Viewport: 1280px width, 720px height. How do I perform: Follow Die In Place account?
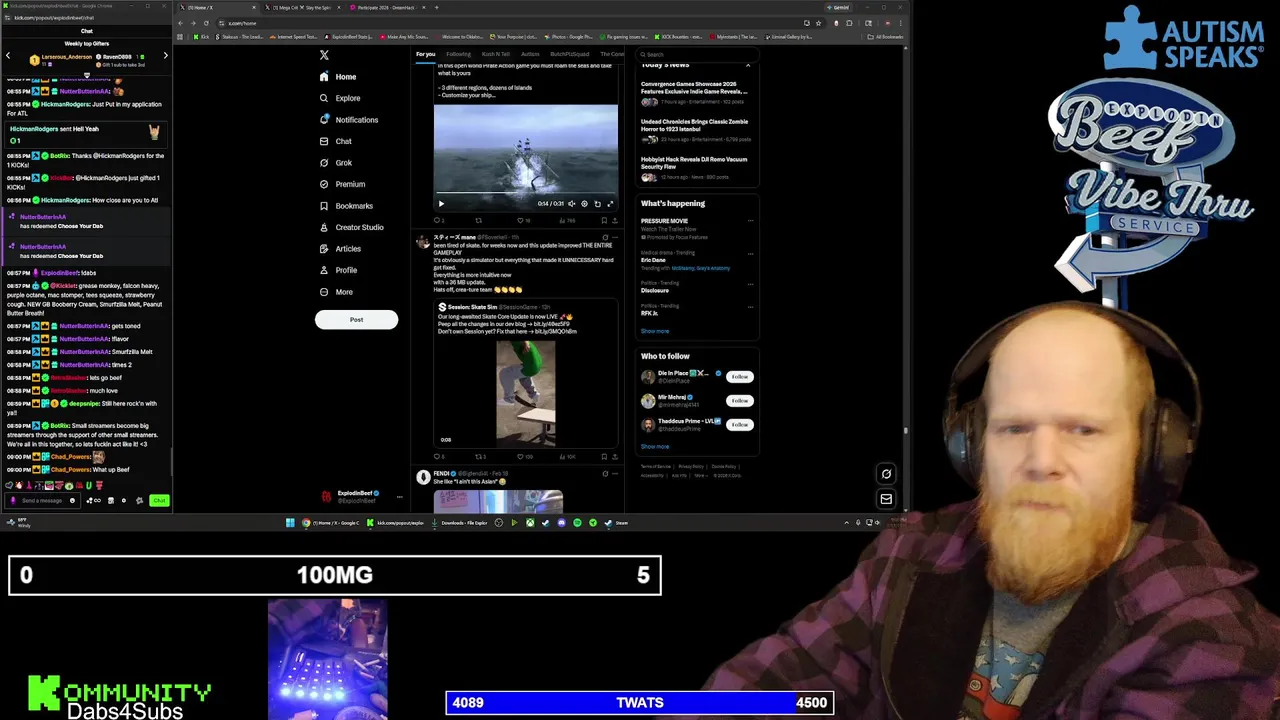coord(739,377)
